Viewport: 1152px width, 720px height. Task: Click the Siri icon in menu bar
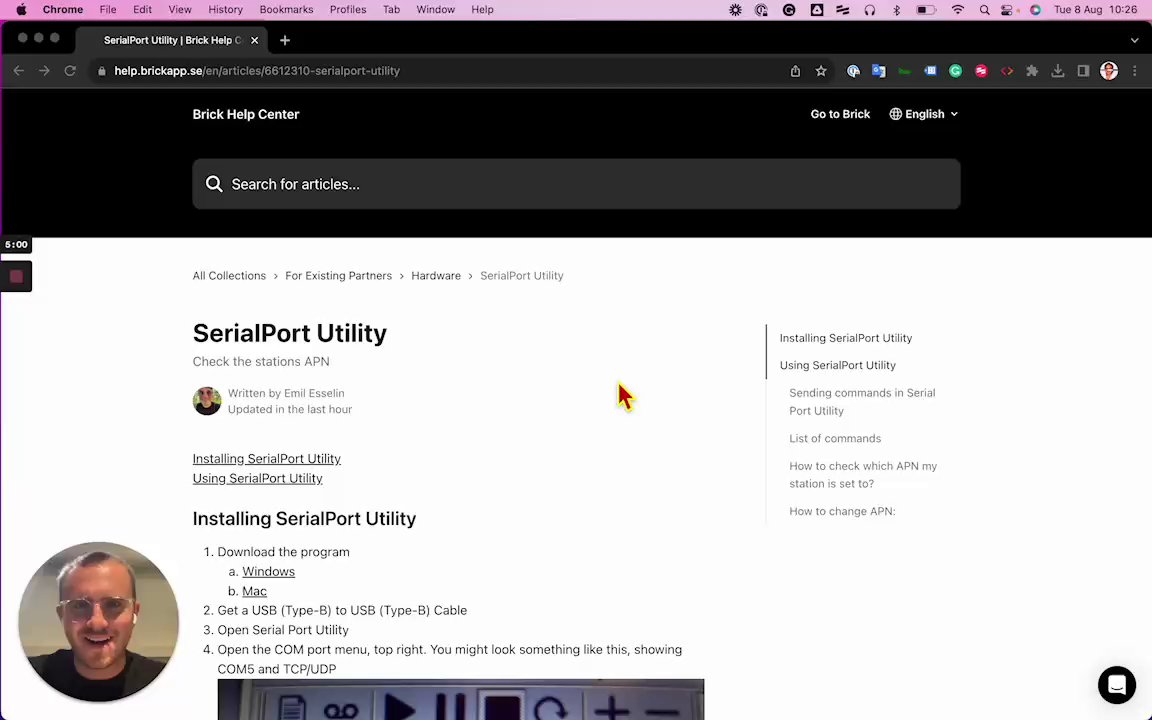[1035, 10]
